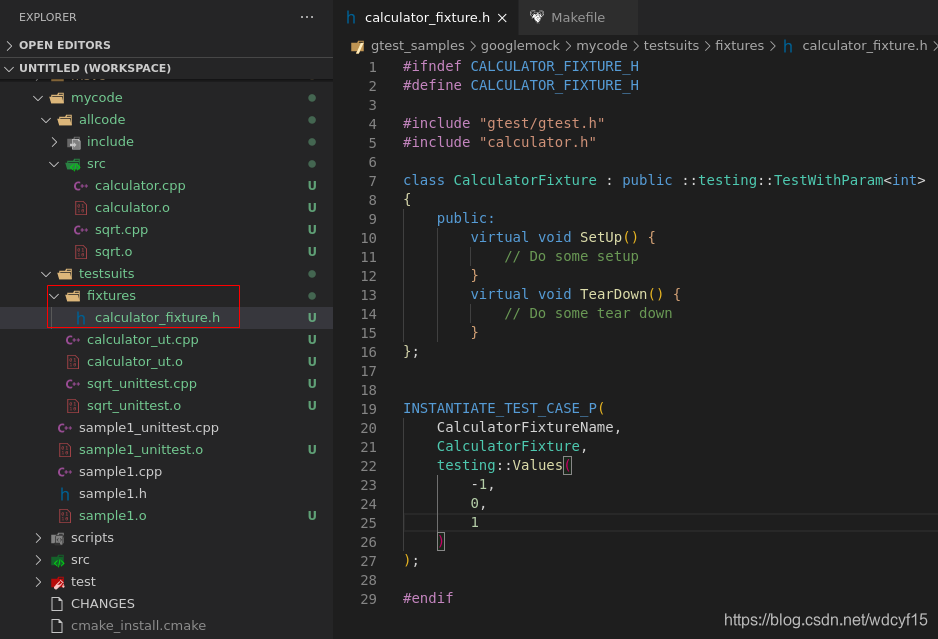The height and width of the screenshot is (639, 938).
Task: Click the SetUp function name on line 10
Action: [601, 238]
